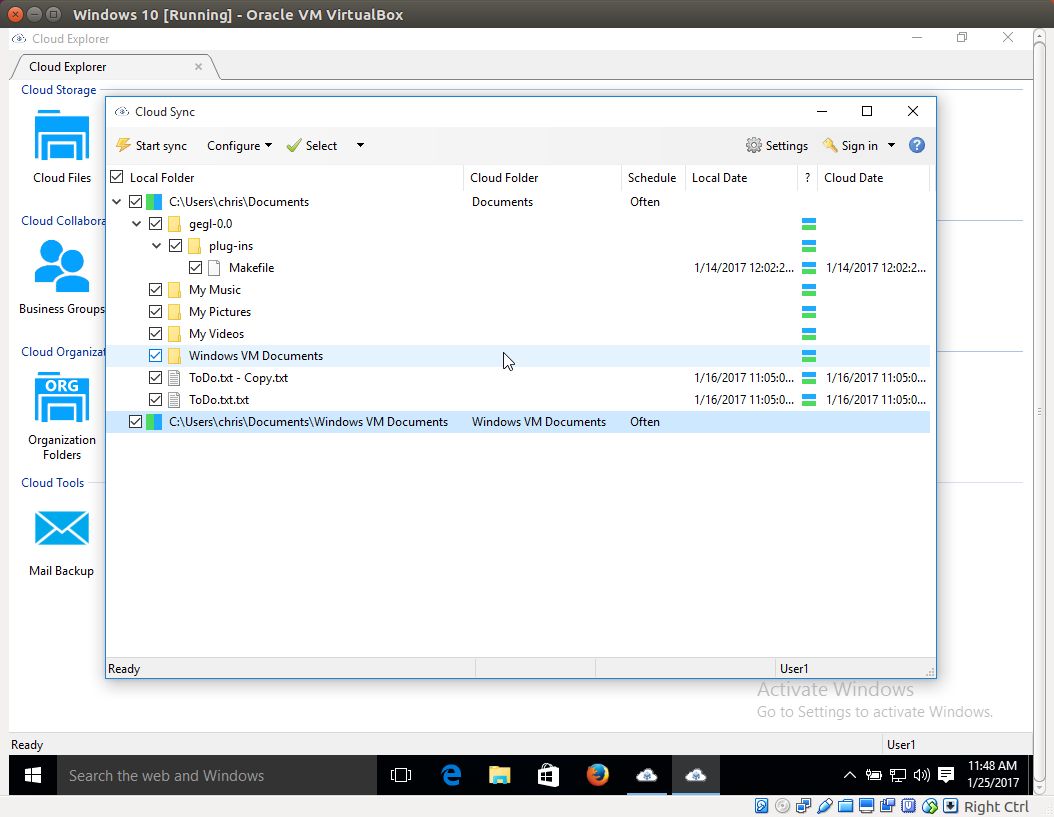Click Cloud Sync window resize grip
Image resolution: width=1054 pixels, height=817 pixels.
(x=930, y=672)
